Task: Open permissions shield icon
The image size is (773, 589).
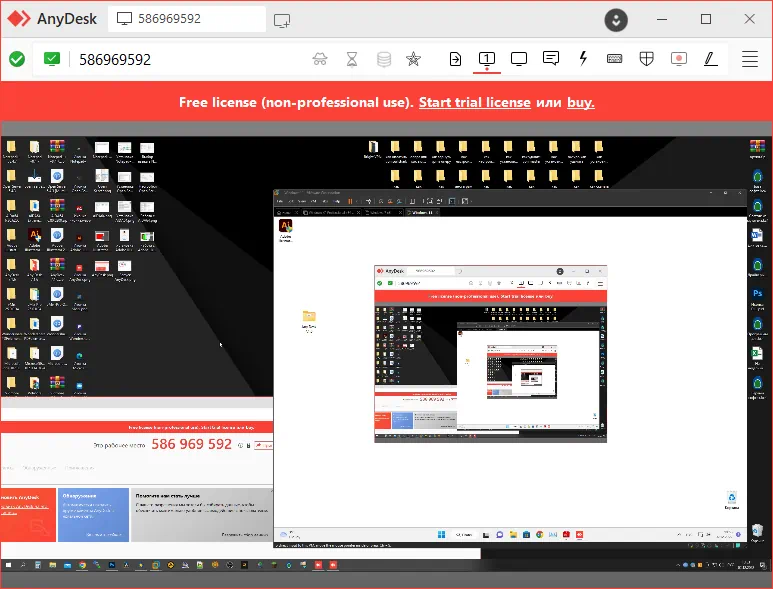Action: 646,59
